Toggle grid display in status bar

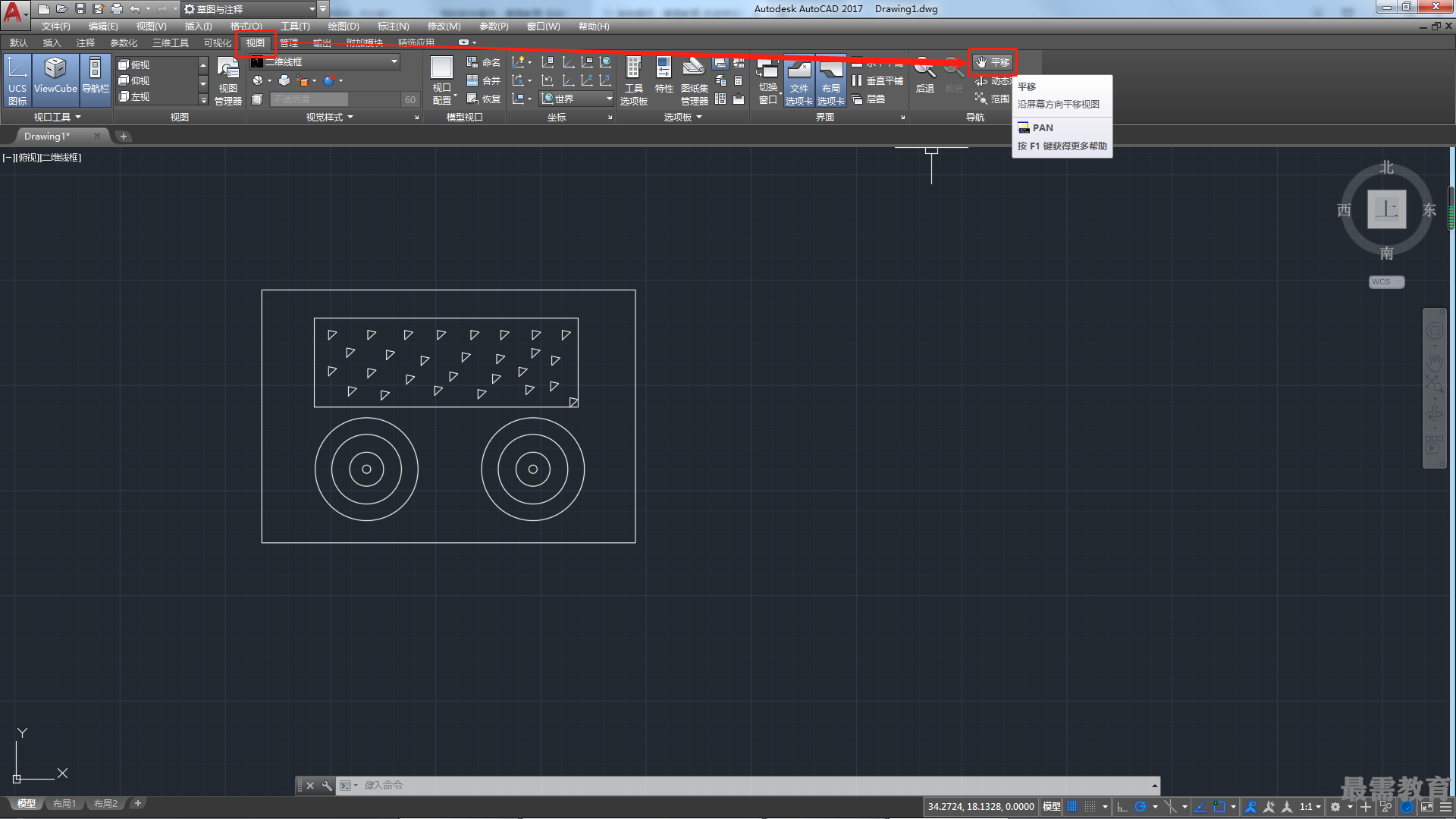(x=1072, y=807)
